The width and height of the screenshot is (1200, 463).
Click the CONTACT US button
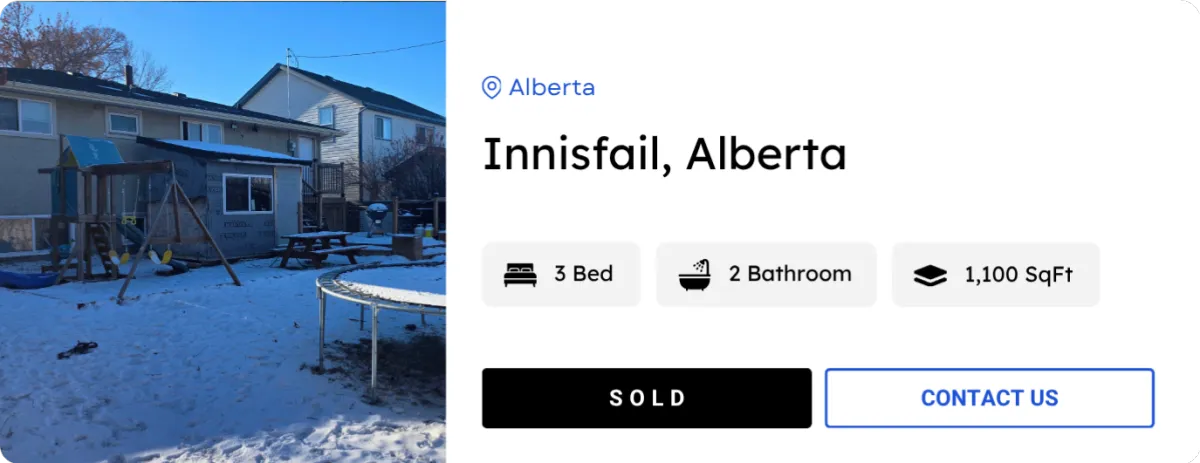989,398
